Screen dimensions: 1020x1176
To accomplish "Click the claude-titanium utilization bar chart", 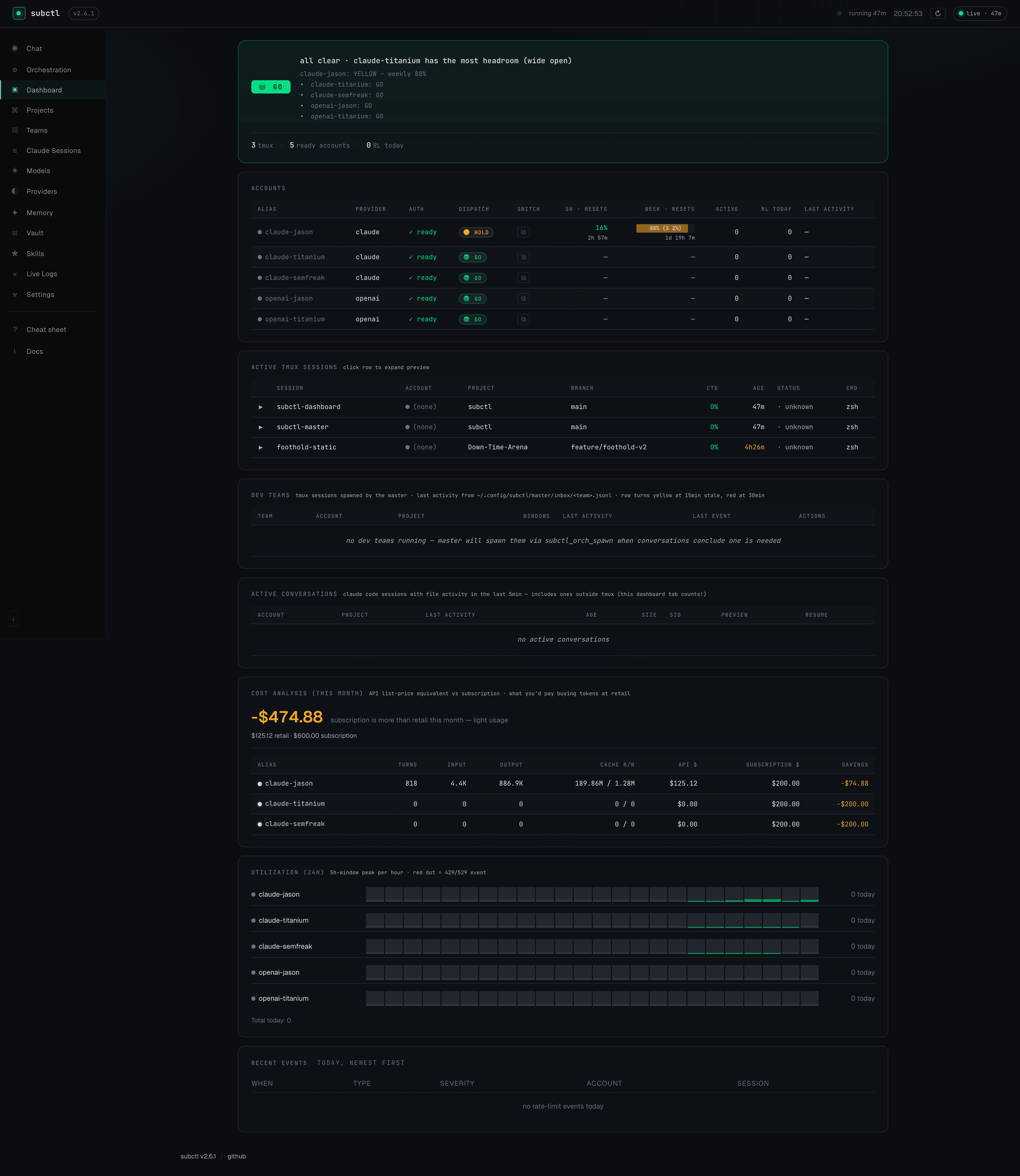I will pyautogui.click(x=592, y=921).
